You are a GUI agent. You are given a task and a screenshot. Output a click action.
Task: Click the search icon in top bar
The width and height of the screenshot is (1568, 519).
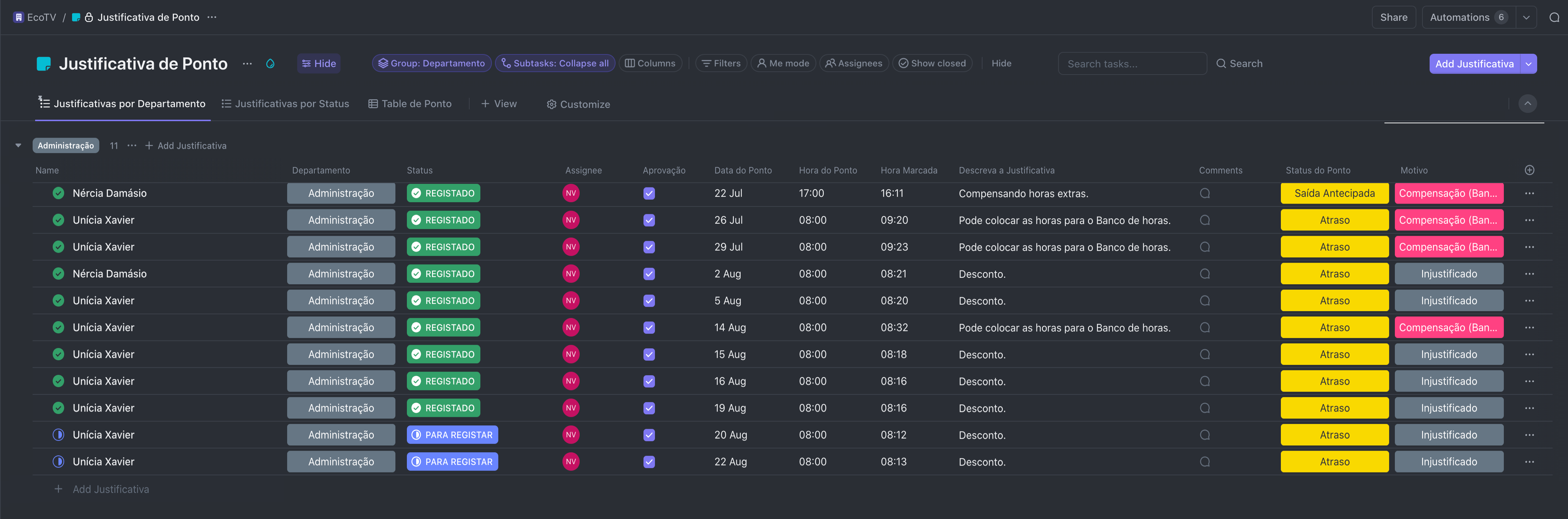point(1554,17)
